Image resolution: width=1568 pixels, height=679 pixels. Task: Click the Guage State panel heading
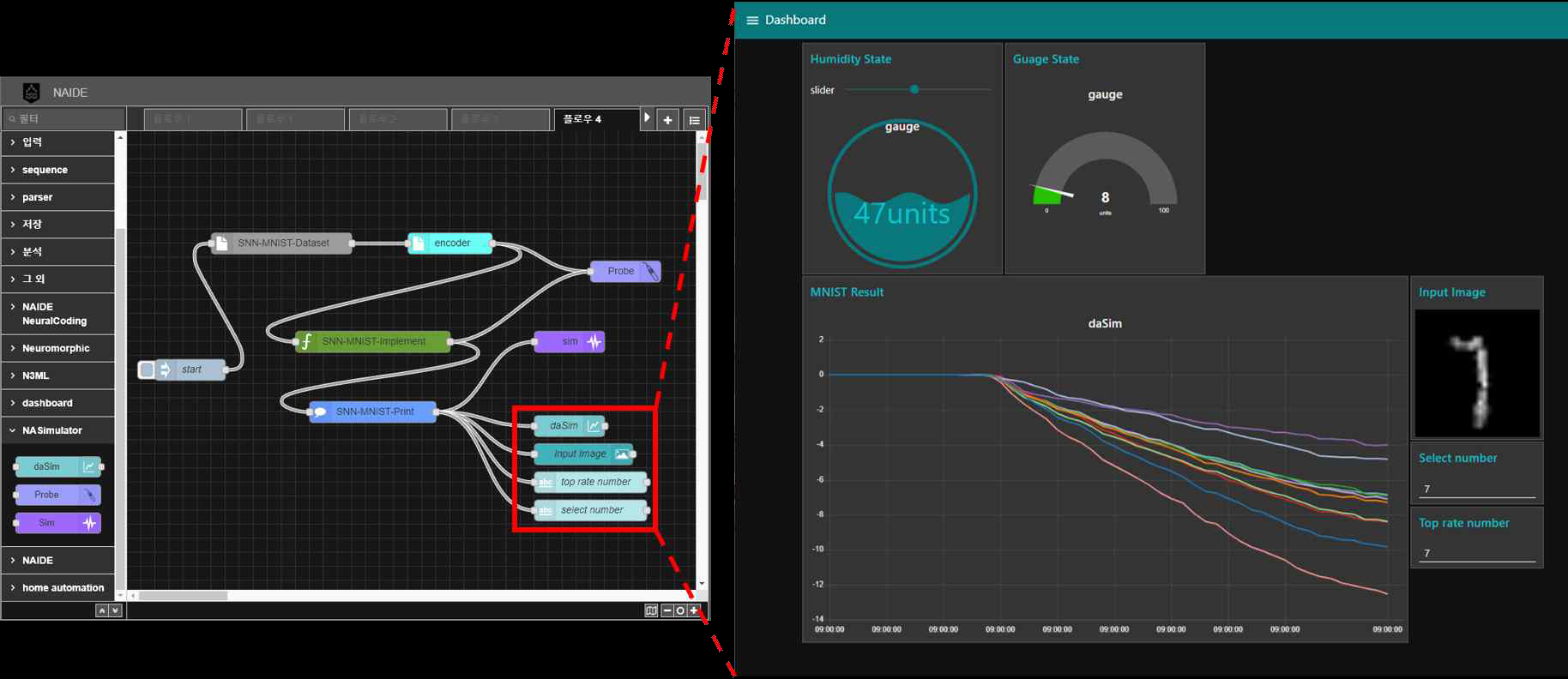click(x=1046, y=59)
